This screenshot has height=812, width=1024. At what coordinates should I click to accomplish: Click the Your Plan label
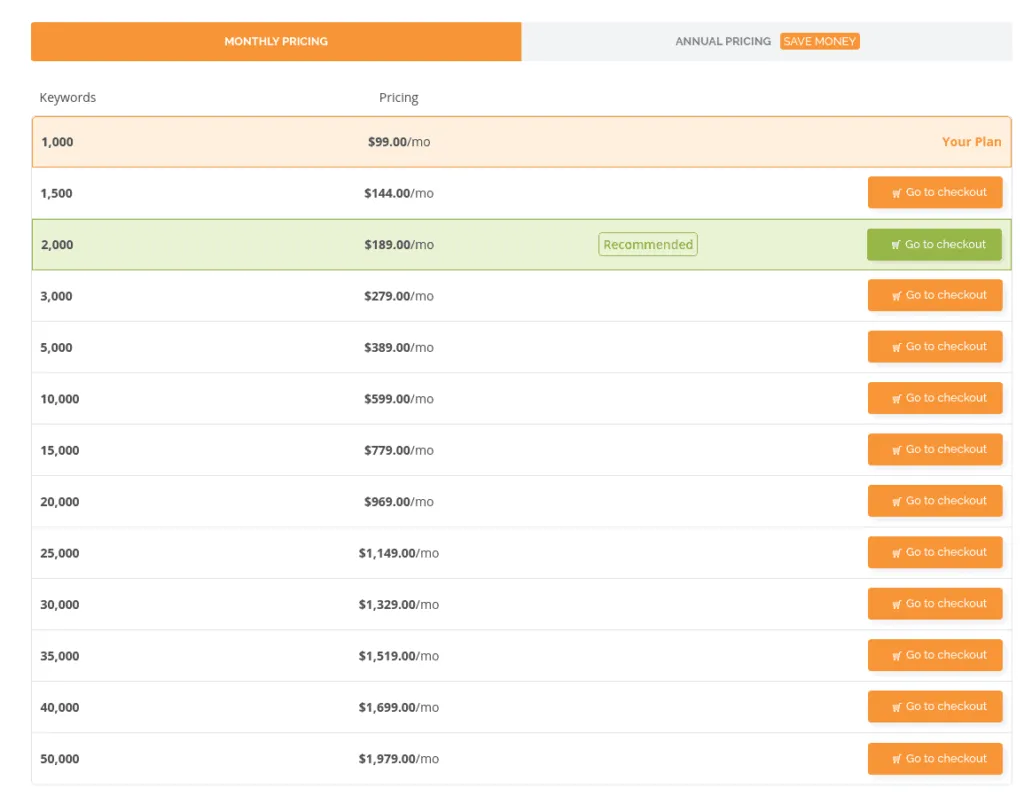(x=971, y=142)
